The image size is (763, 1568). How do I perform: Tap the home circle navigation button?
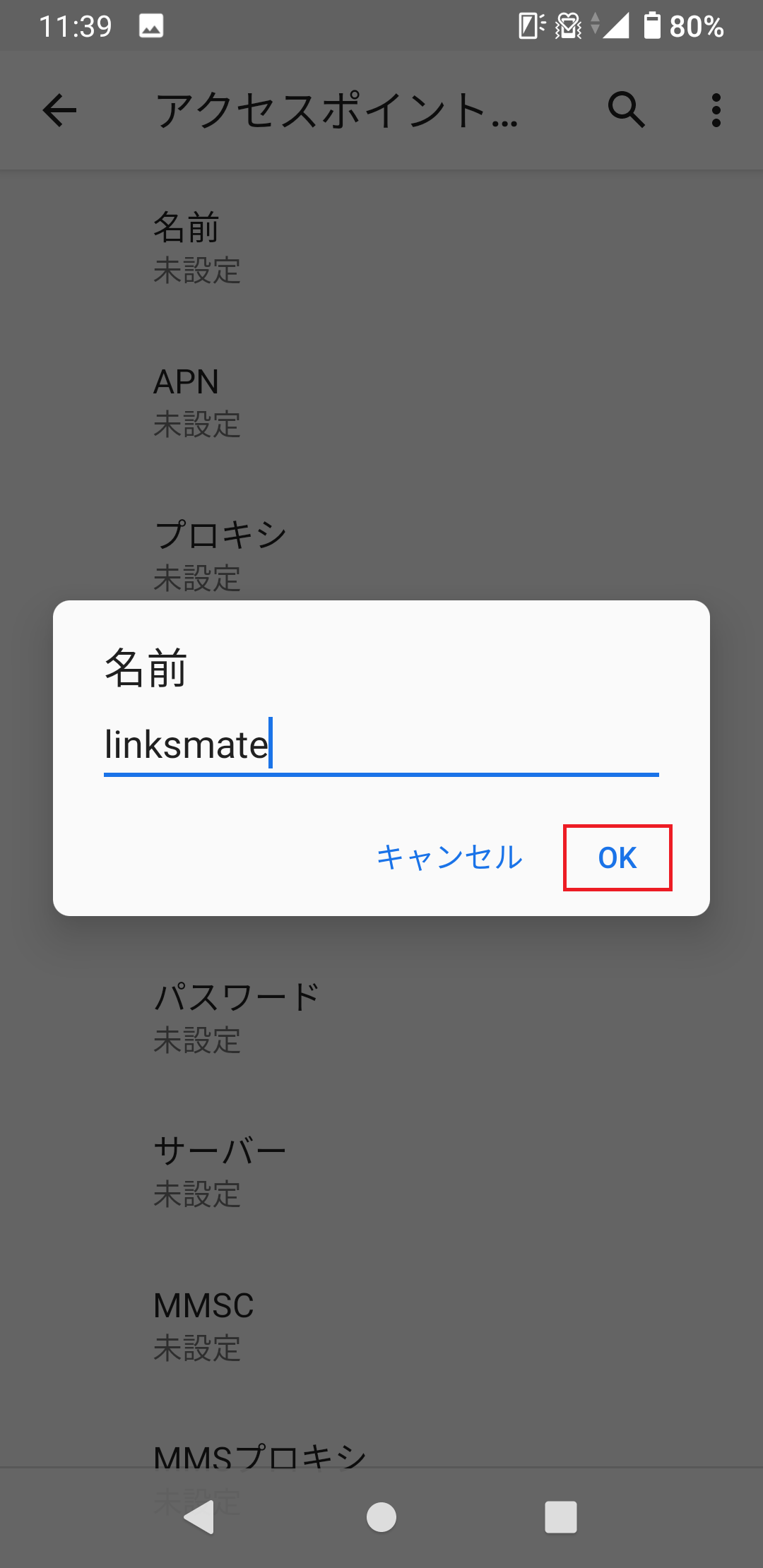(381, 1516)
